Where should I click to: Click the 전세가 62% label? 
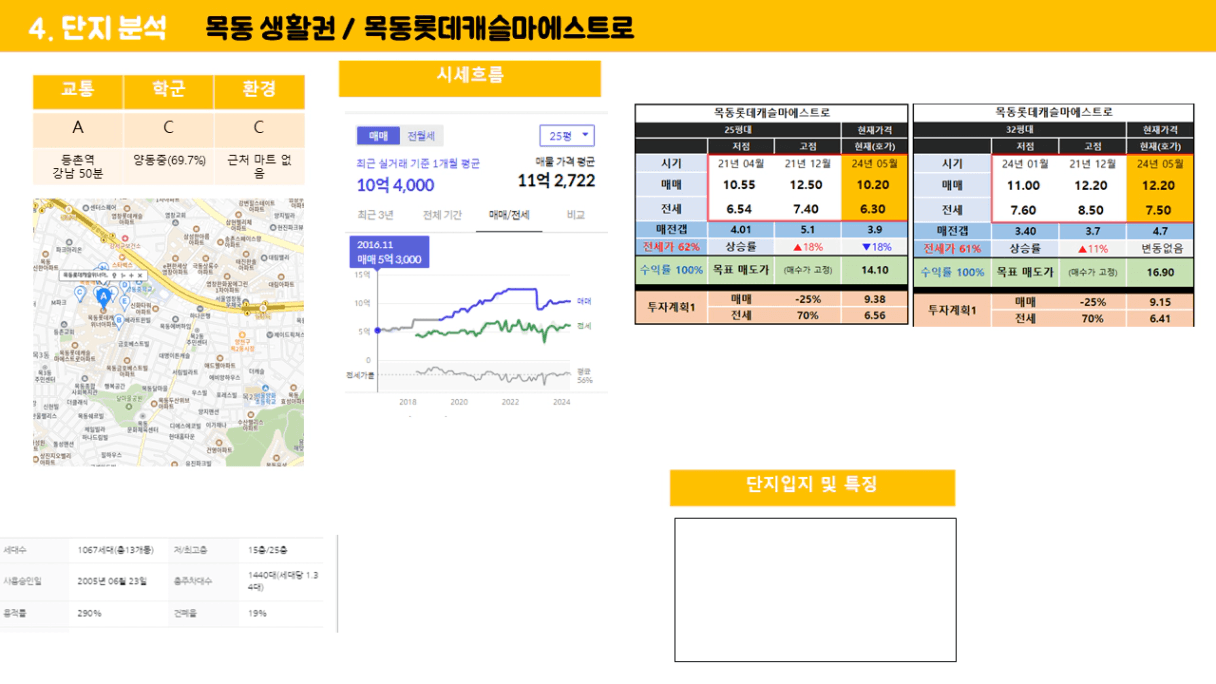(671, 247)
